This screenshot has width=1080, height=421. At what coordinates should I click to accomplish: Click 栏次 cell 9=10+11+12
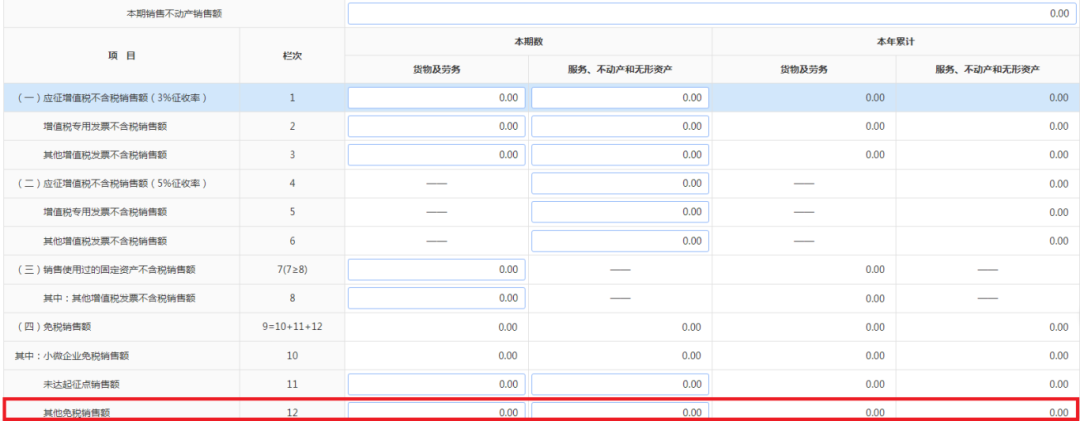[x=292, y=327]
